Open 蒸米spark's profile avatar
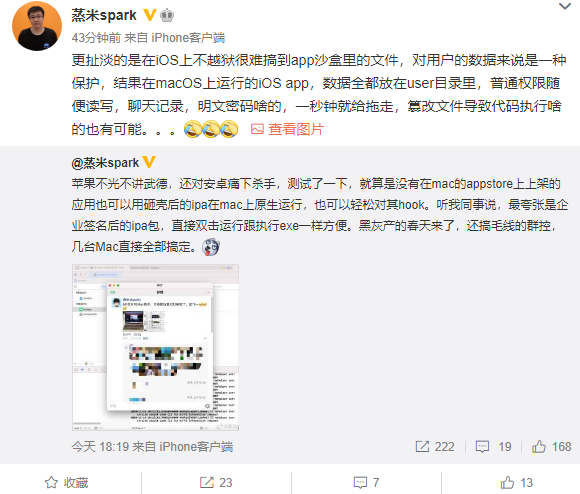The width and height of the screenshot is (580, 494). [37, 26]
